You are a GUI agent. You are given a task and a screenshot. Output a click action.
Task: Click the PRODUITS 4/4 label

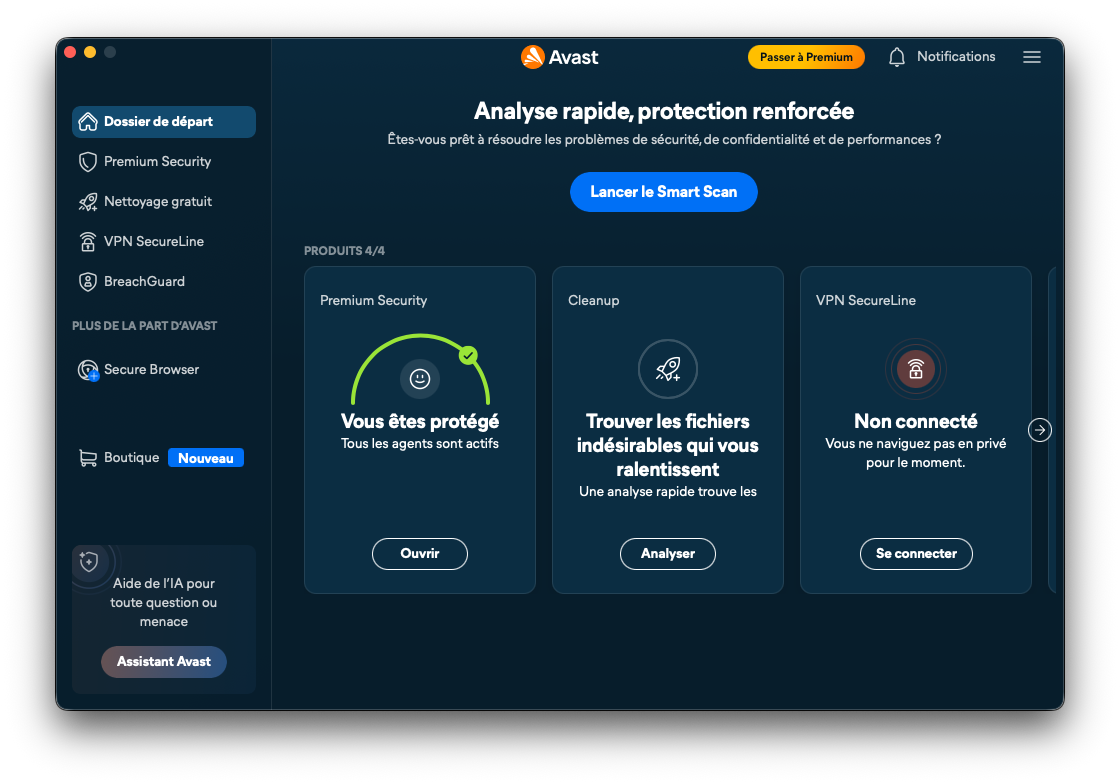pos(344,251)
